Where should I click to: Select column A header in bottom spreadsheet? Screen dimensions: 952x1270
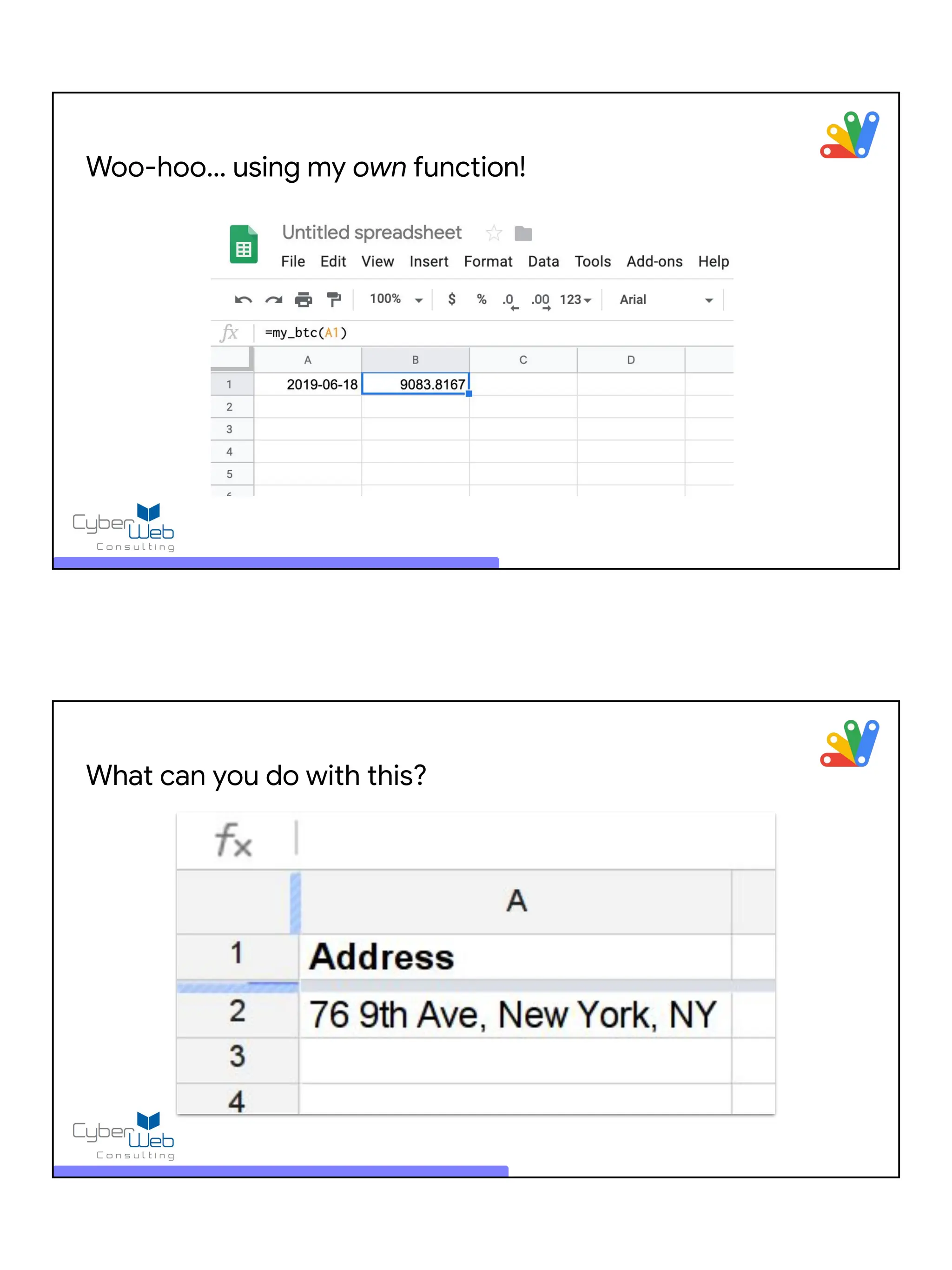[516, 901]
